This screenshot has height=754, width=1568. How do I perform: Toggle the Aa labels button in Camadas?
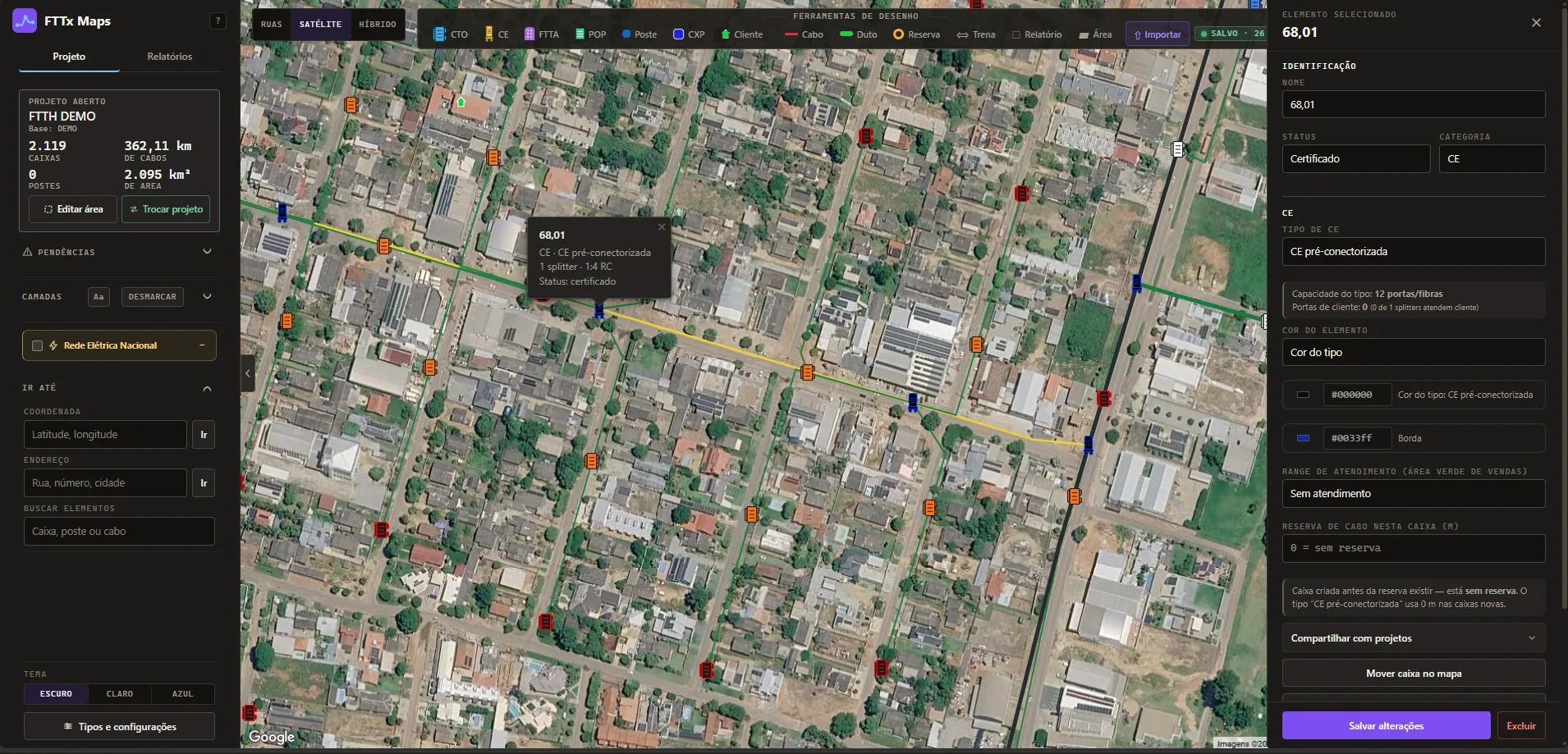point(99,297)
